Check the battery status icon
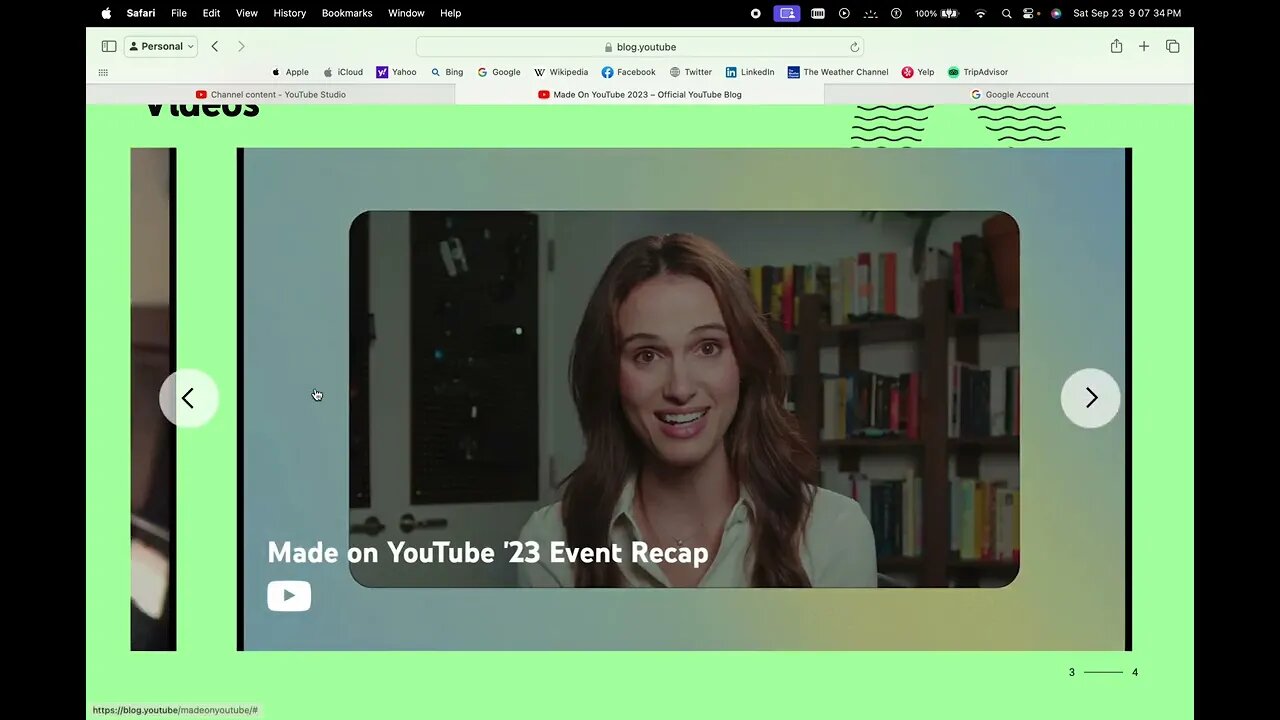1280x720 pixels. point(936,13)
